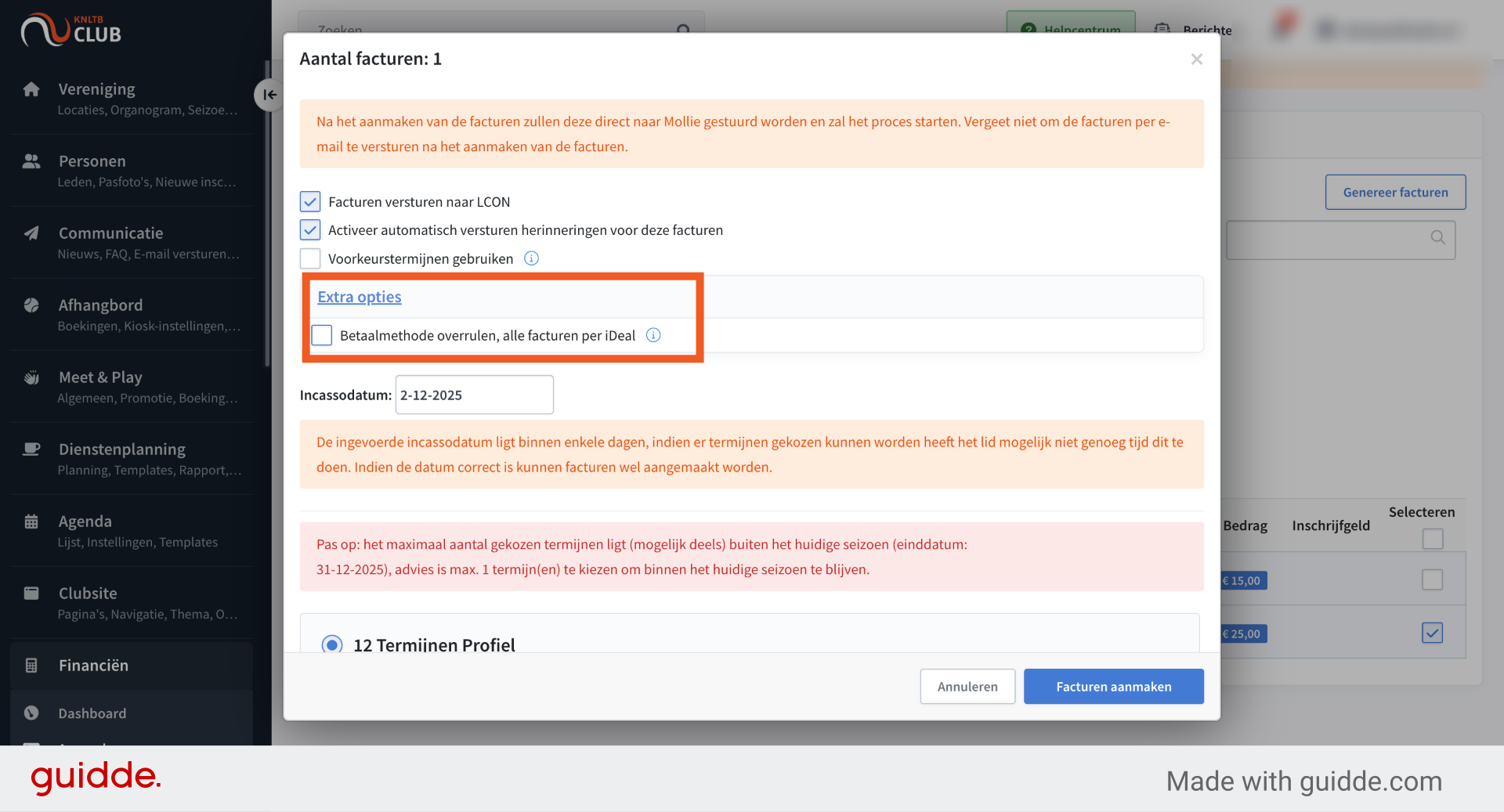Show info for Betaalmethode overrulen option

click(x=653, y=335)
